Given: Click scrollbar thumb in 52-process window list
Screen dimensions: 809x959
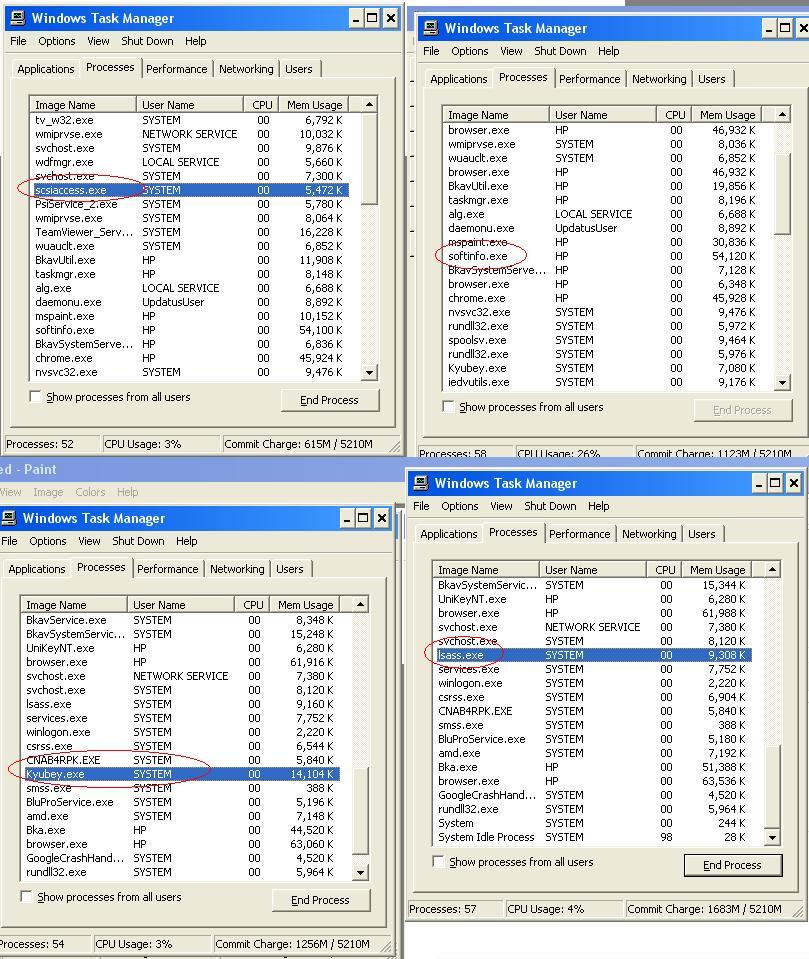Looking at the screenshot, I should (x=369, y=158).
